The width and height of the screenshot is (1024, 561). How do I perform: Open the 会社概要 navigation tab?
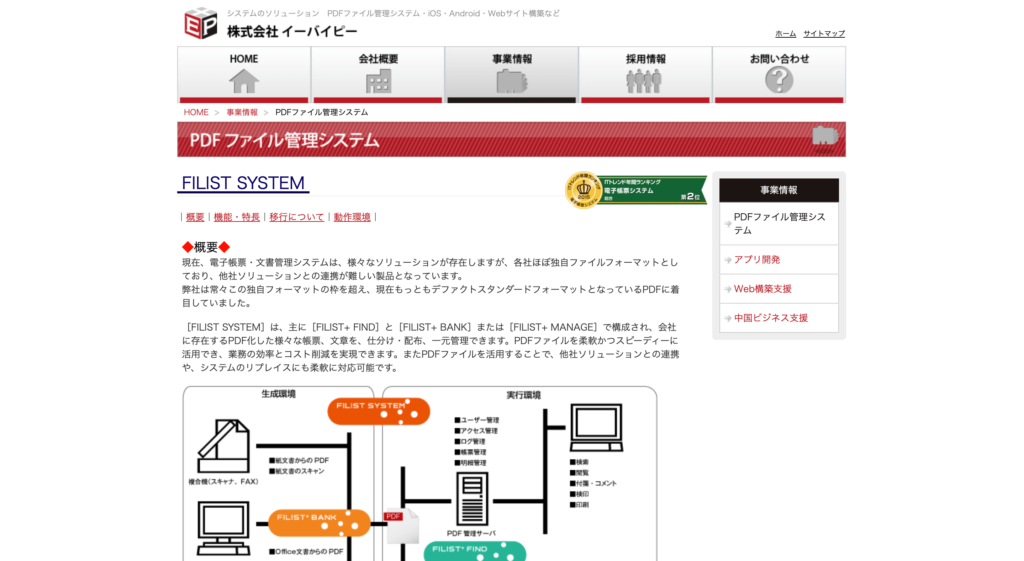coord(378,74)
